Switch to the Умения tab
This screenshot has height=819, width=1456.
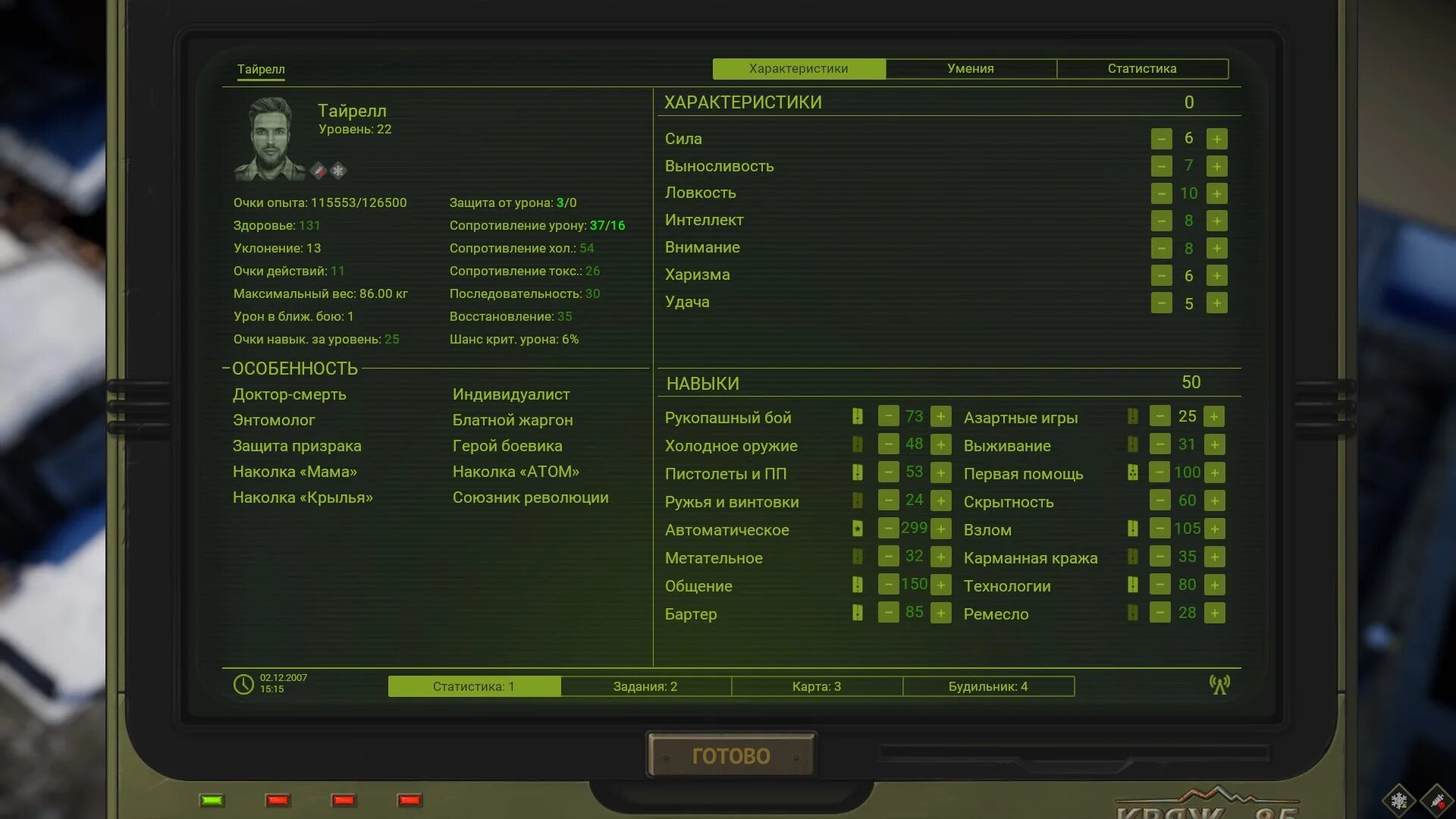[970, 68]
